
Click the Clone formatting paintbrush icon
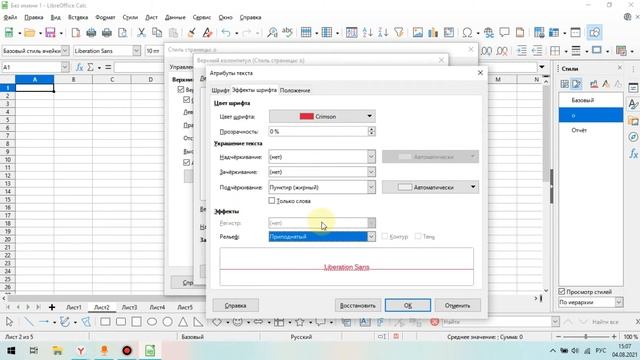191,33
